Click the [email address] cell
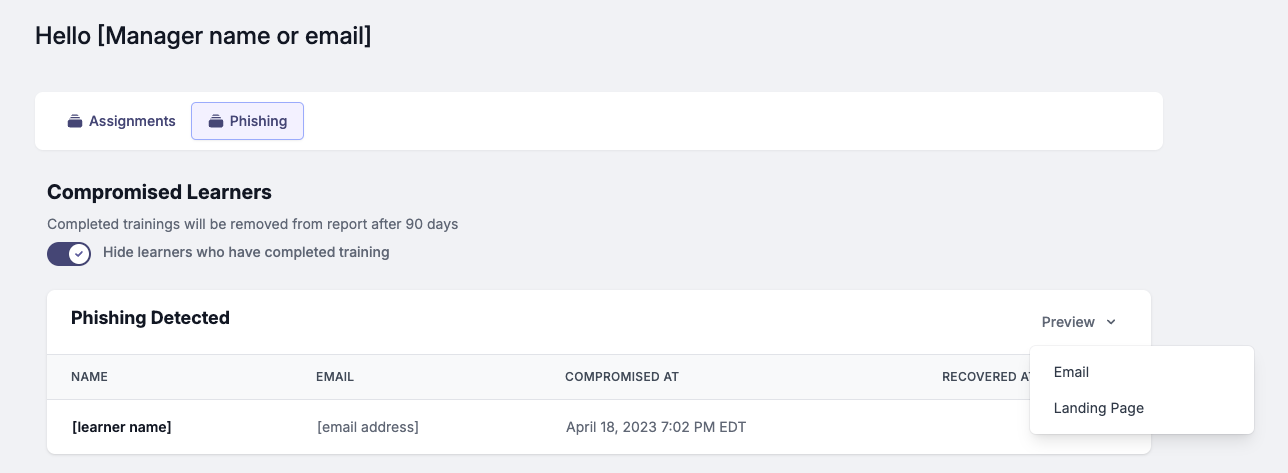Image resolution: width=1288 pixels, height=473 pixels. (x=367, y=427)
